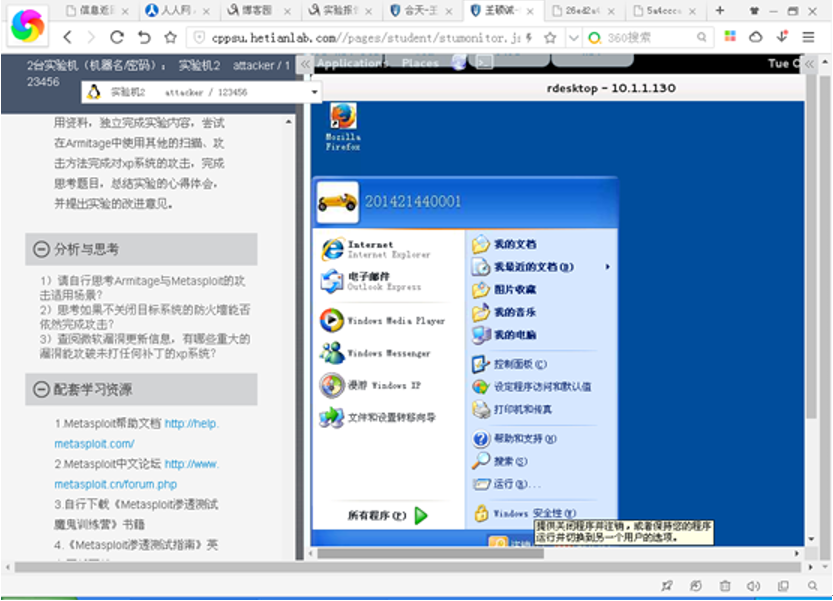This screenshot has height=601, width=833.
Task: Open 文件和设置转移向导 wizard
Action: point(378,417)
